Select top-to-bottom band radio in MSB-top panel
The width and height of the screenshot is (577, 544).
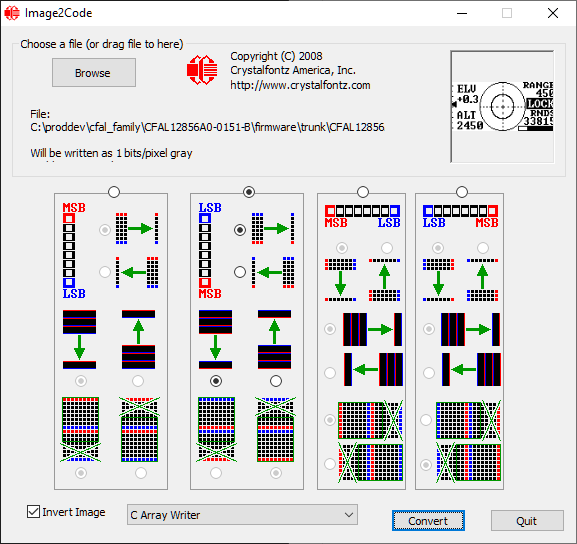[x=81, y=381]
